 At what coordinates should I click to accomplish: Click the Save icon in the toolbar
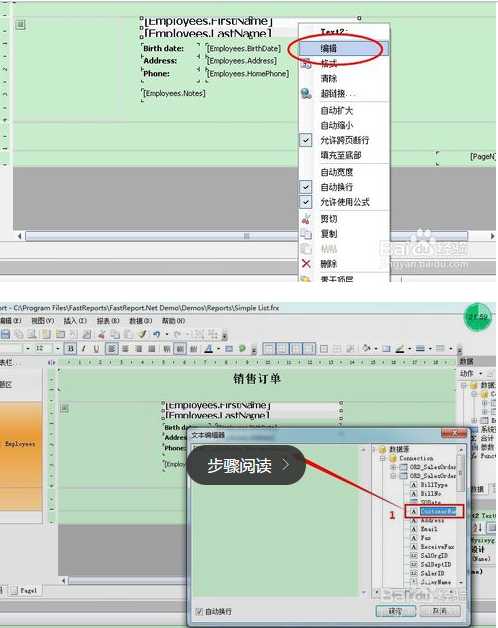pos(5,334)
